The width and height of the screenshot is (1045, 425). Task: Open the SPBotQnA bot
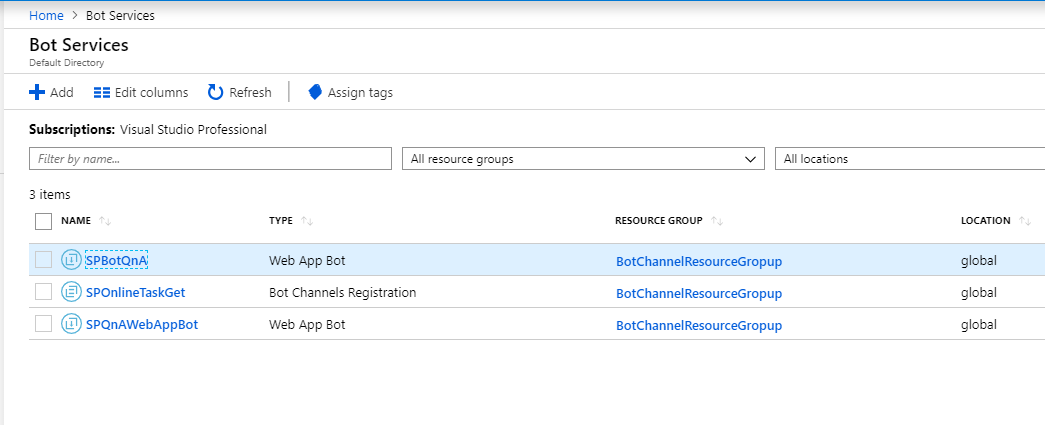tap(117, 261)
